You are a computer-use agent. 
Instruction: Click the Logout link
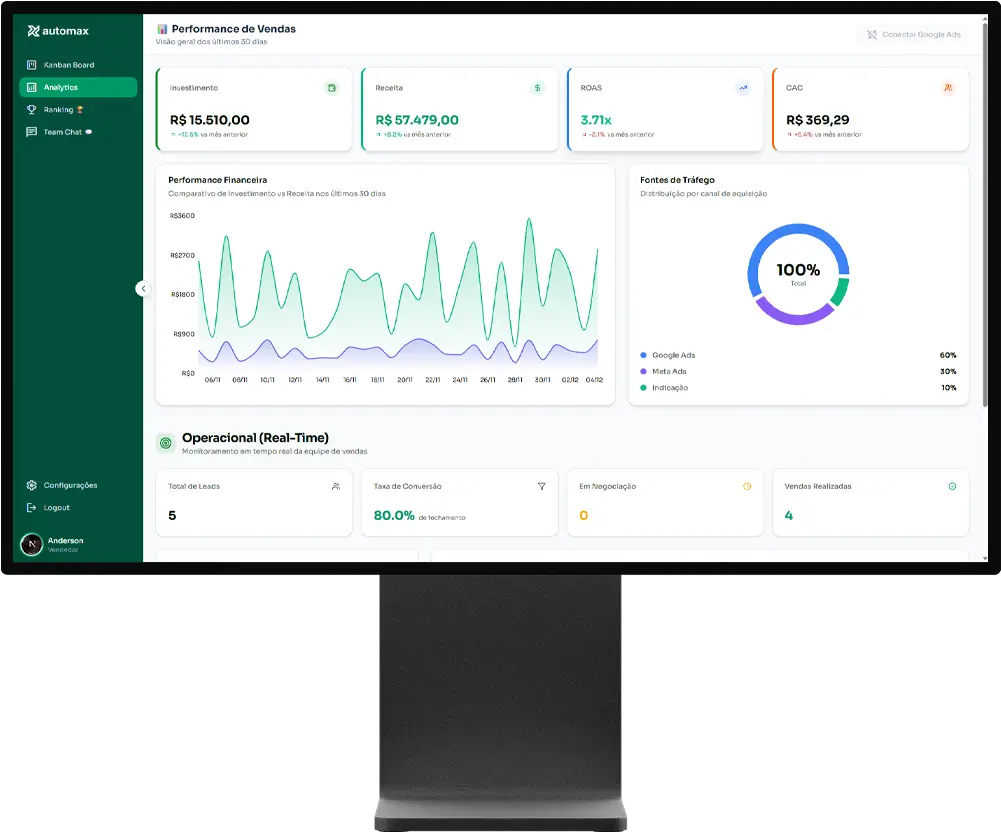[56, 508]
